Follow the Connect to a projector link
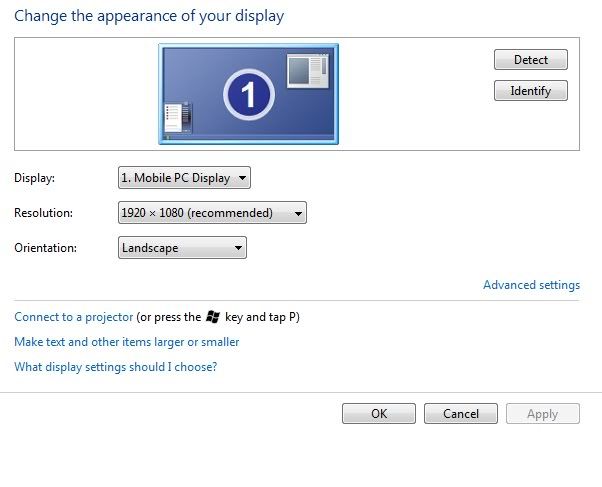The width and height of the screenshot is (602, 487). [74, 317]
